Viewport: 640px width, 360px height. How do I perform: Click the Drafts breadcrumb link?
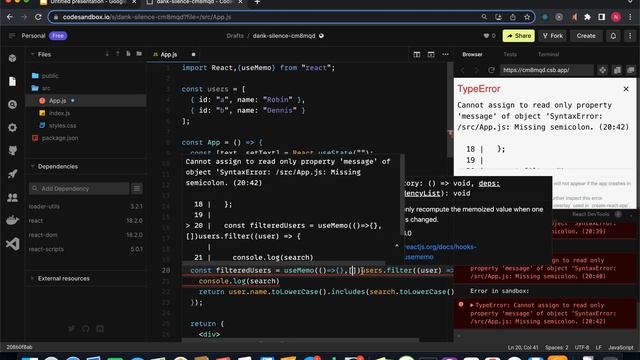point(235,36)
